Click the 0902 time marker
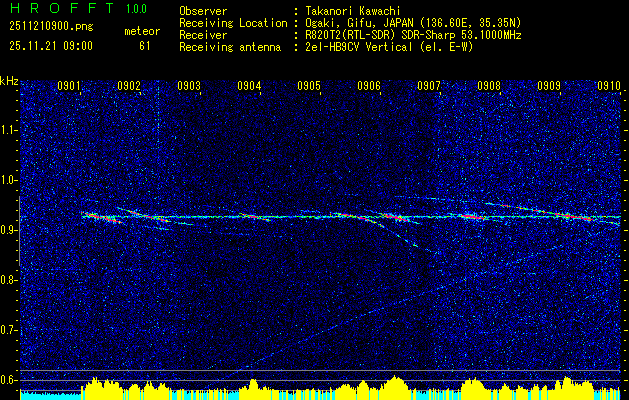 click(129, 85)
